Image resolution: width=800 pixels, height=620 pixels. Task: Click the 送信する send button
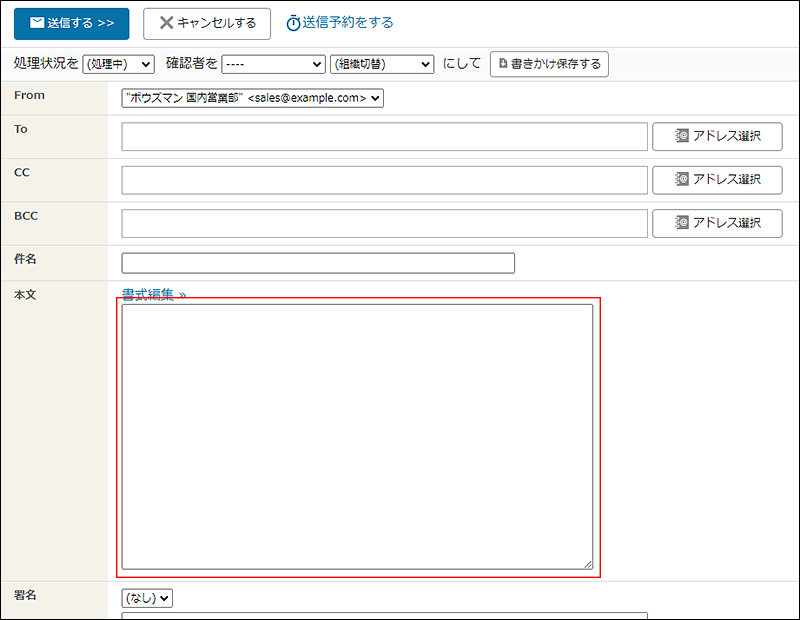[x=71, y=23]
